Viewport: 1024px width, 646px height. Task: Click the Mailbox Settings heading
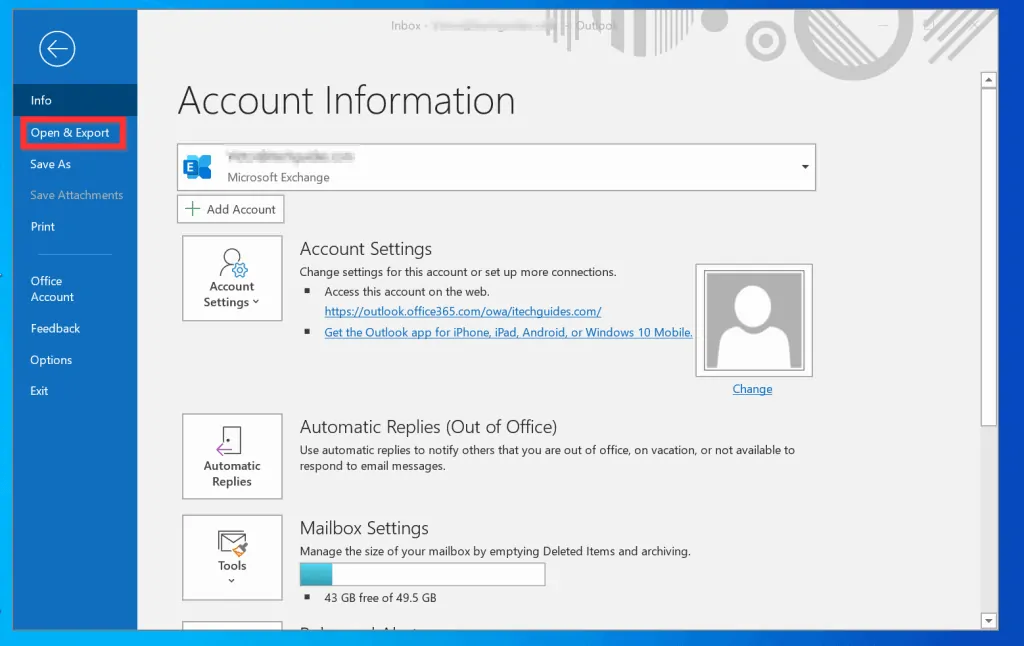(364, 528)
